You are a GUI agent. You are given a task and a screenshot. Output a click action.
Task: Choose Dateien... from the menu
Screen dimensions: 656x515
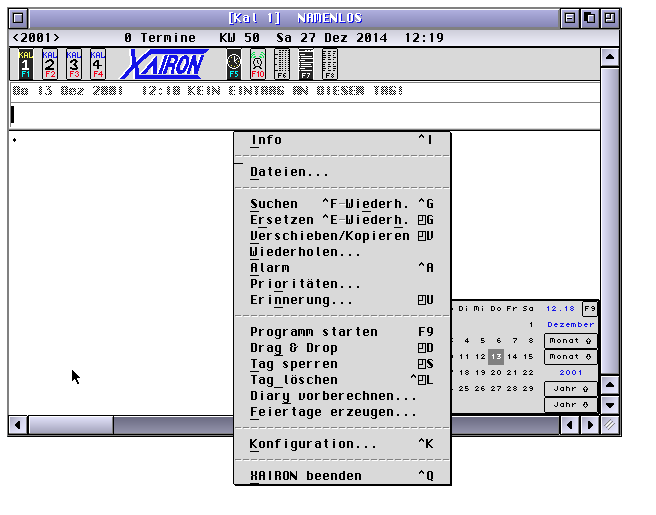pyautogui.click(x=342, y=172)
